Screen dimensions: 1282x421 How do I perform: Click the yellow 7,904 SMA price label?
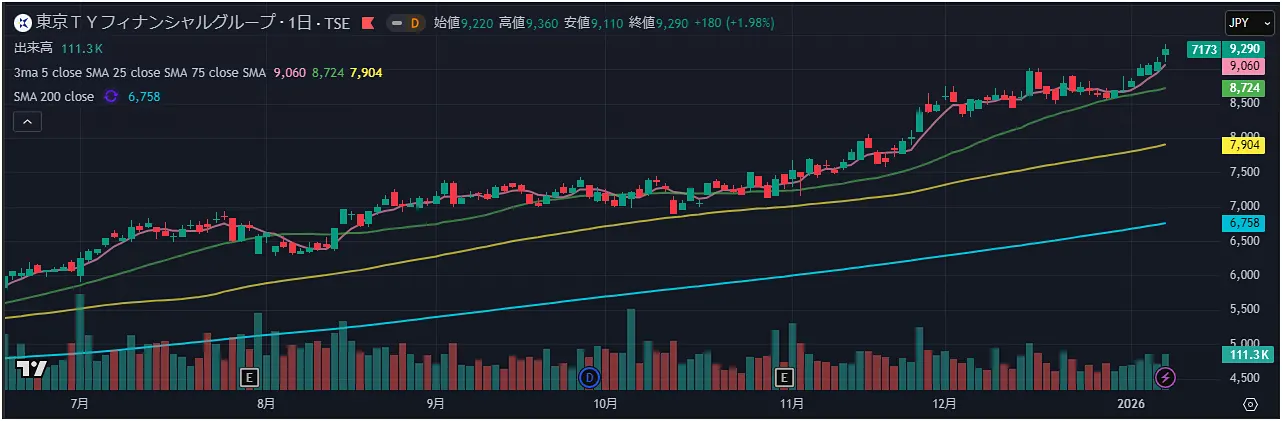tap(1244, 146)
